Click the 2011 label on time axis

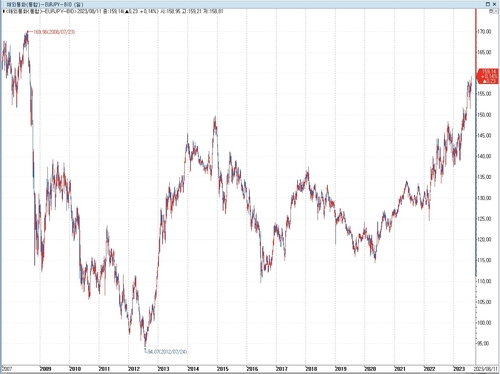pyautogui.click(x=104, y=369)
